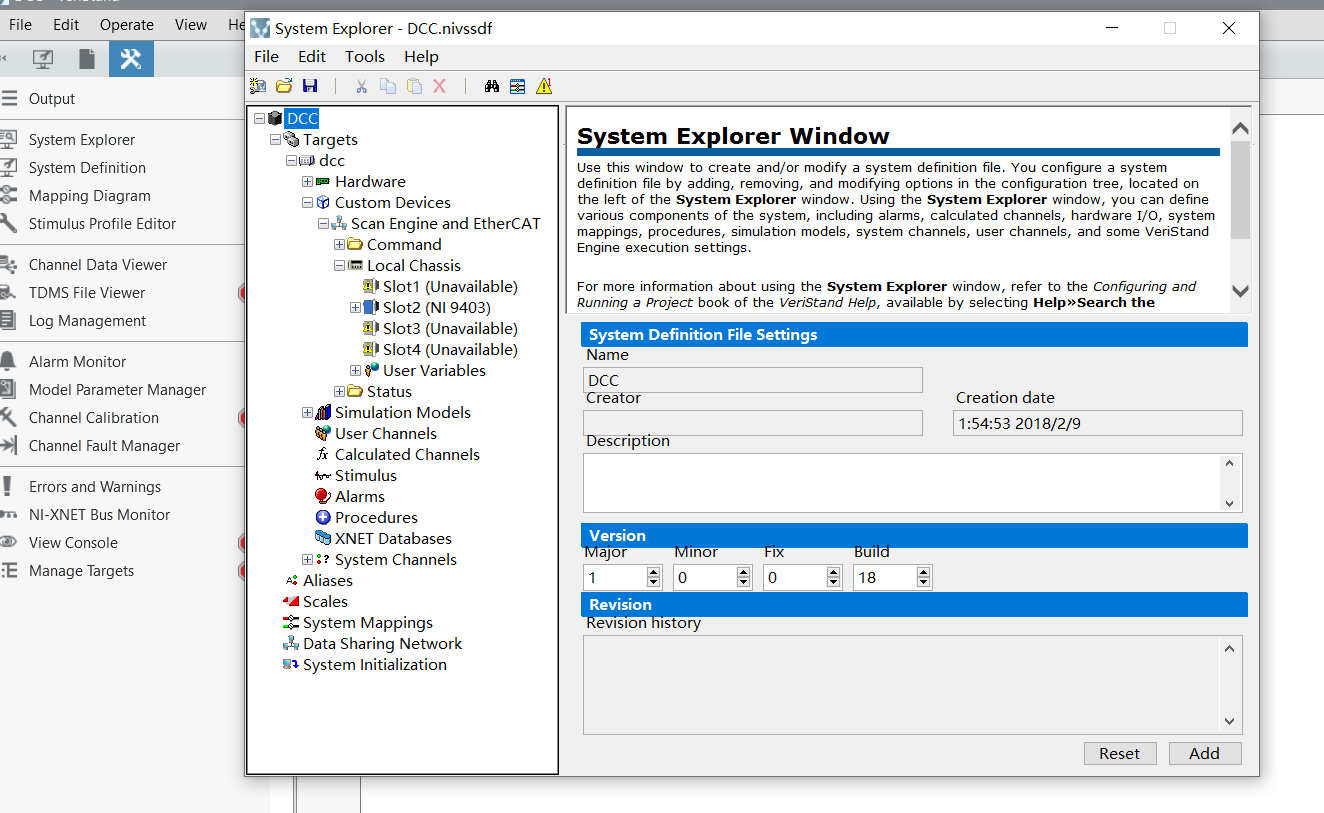This screenshot has width=1324, height=813.
Task: Click the Add revision button
Action: pyautogui.click(x=1205, y=753)
